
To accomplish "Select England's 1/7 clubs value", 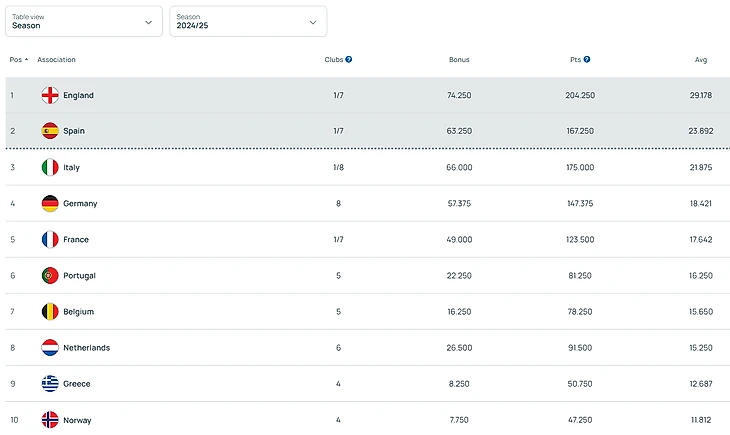I will 339,96.
